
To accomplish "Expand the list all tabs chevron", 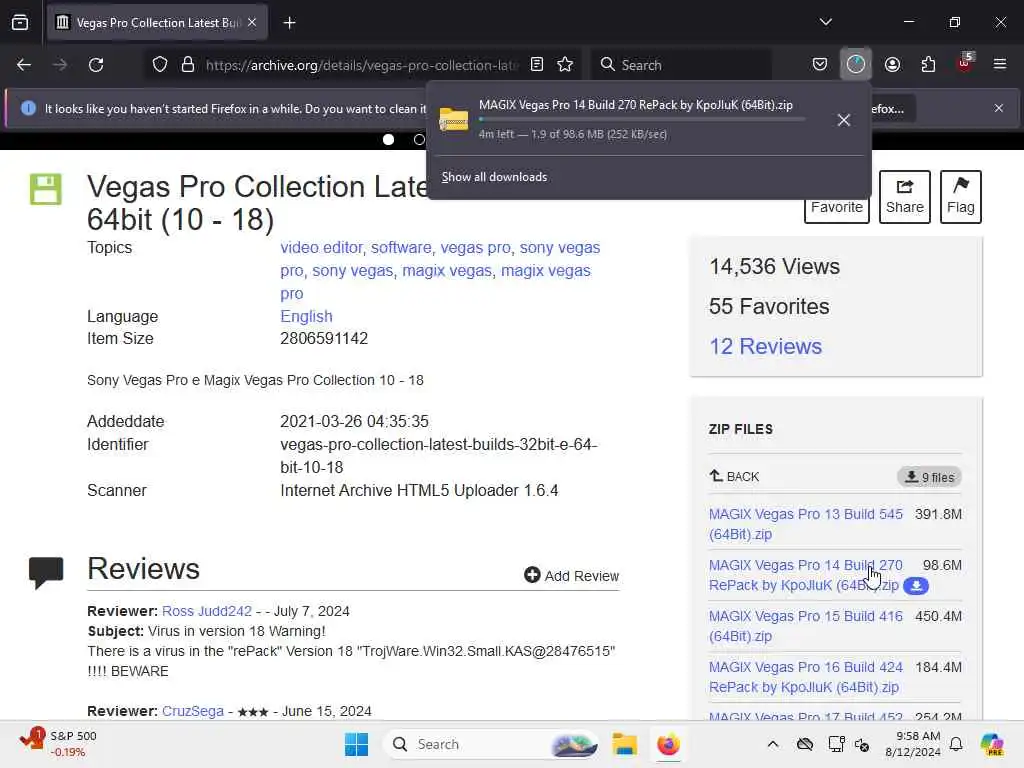I will pyautogui.click(x=825, y=22).
